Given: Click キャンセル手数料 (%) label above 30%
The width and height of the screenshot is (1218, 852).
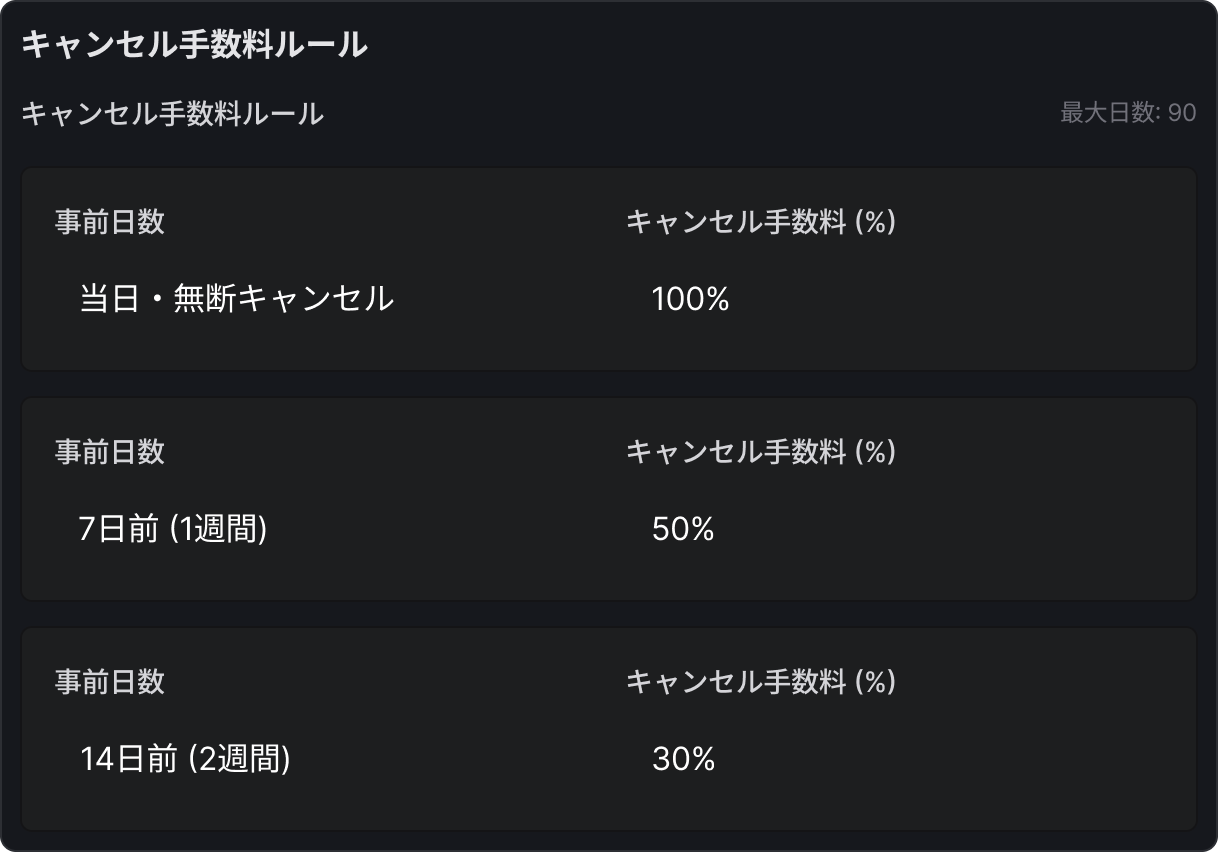Looking at the screenshot, I should [x=760, y=682].
